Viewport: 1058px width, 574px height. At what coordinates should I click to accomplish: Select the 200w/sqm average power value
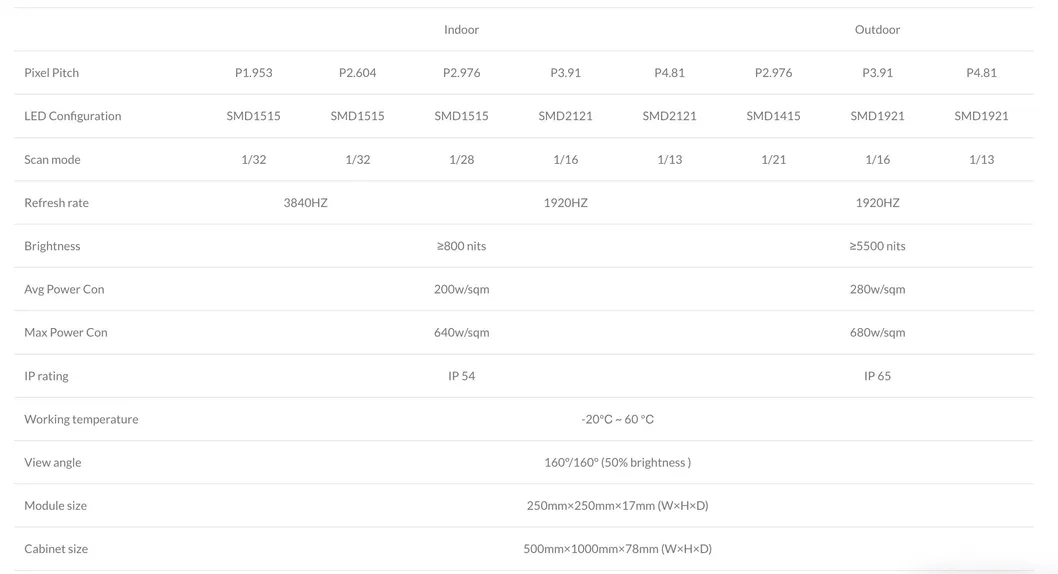pos(461,290)
